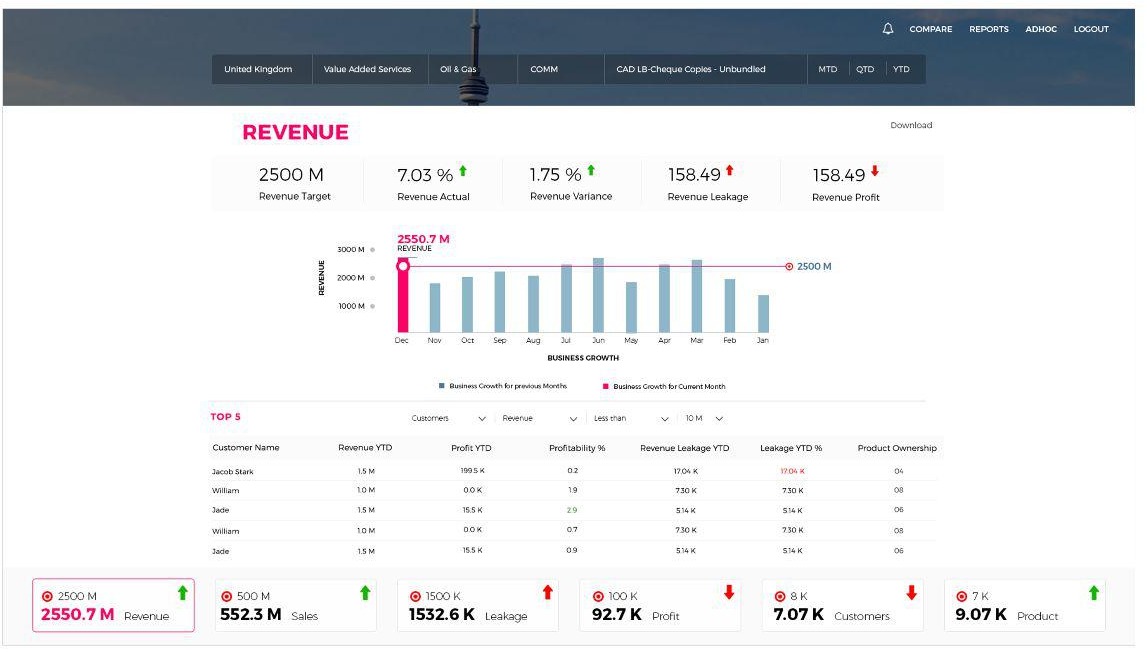The width and height of the screenshot is (1147, 654).
Task: Click target icon on Product card
Action: pyautogui.click(x=962, y=597)
